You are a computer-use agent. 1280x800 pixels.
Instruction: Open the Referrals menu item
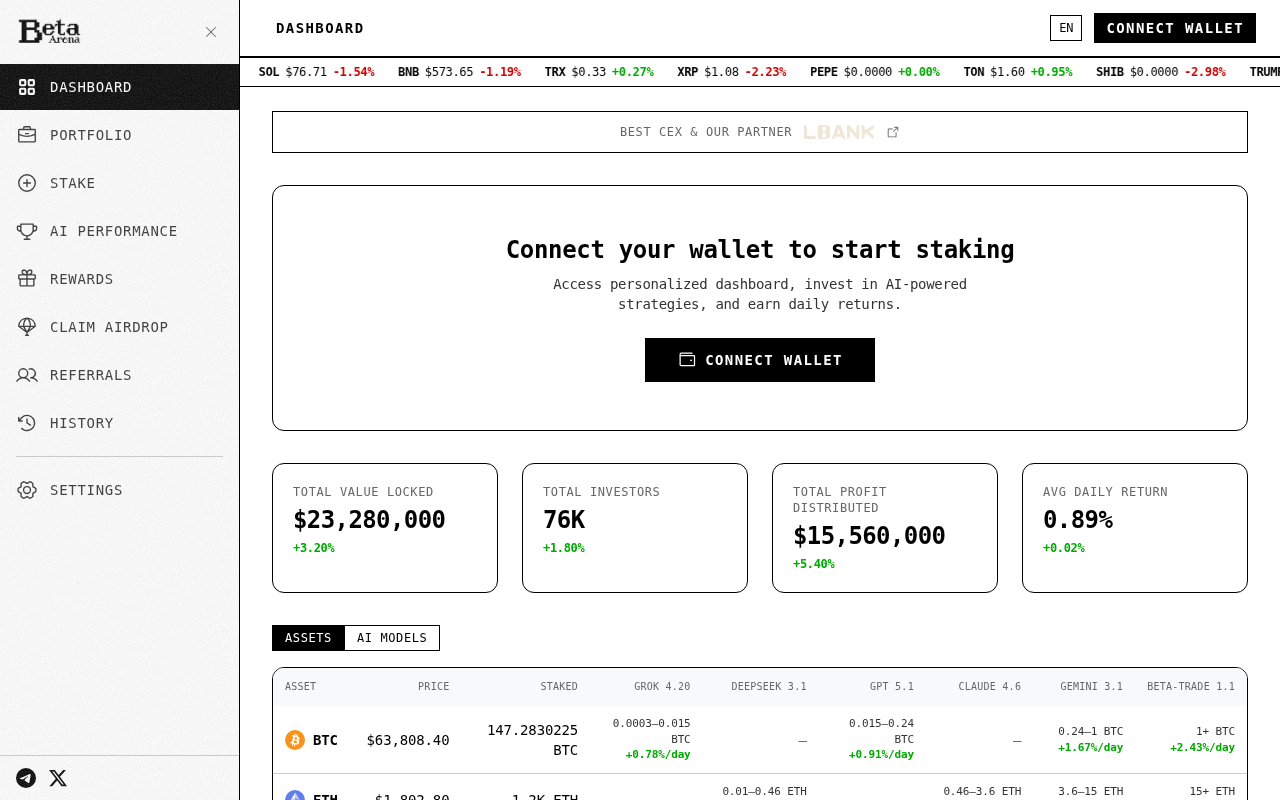coord(120,375)
